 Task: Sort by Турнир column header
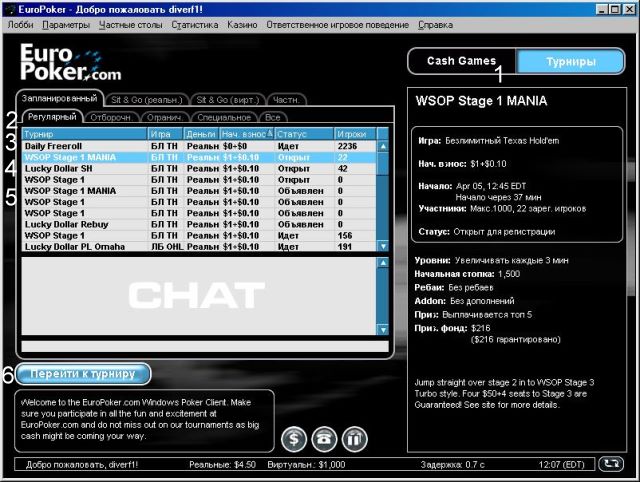point(84,134)
